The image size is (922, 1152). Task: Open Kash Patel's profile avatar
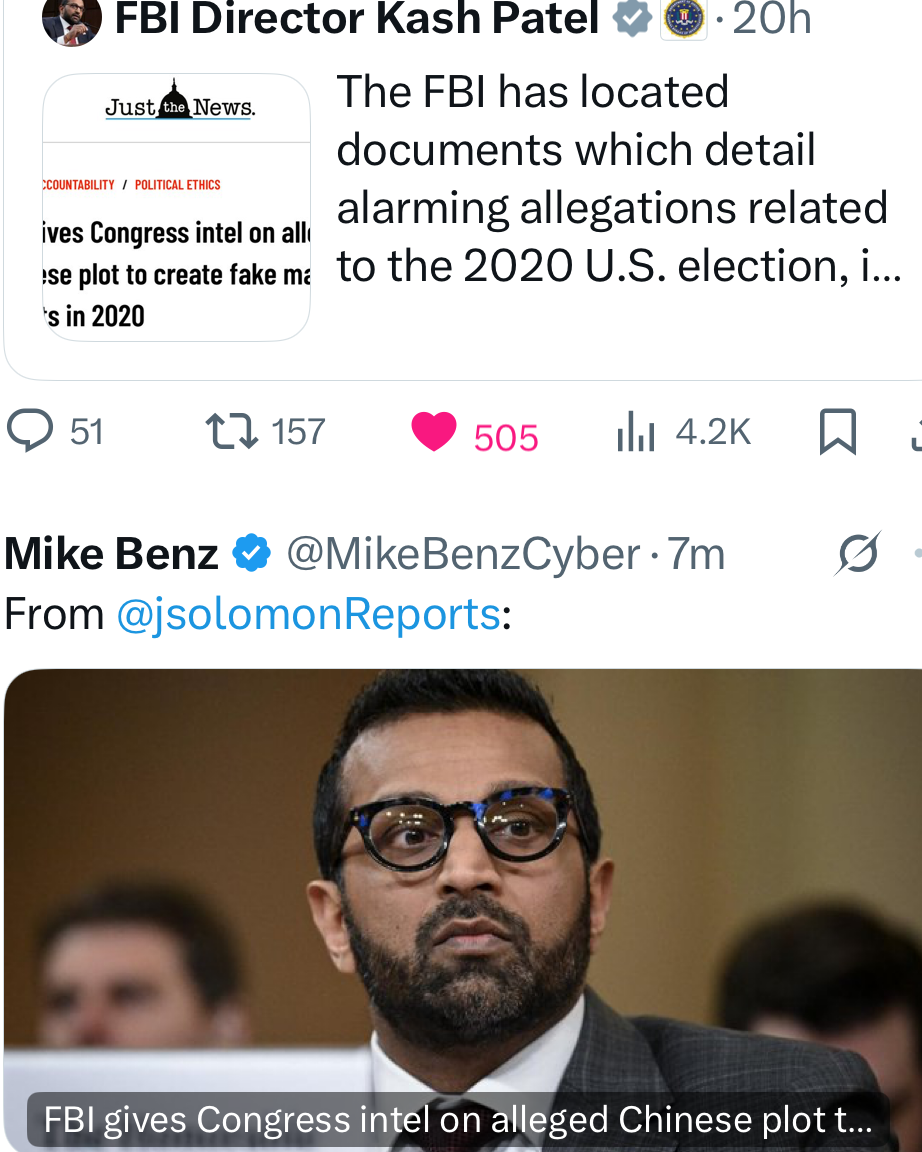pos(71,20)
